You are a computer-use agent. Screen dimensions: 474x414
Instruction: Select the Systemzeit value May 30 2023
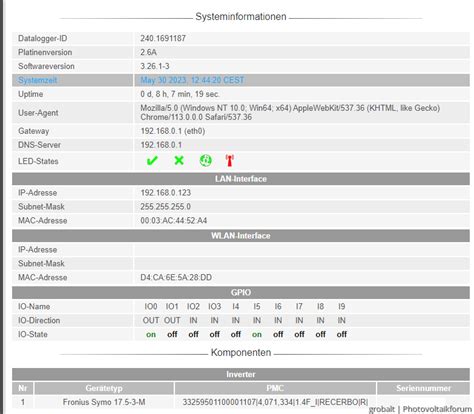coord(192,80)
